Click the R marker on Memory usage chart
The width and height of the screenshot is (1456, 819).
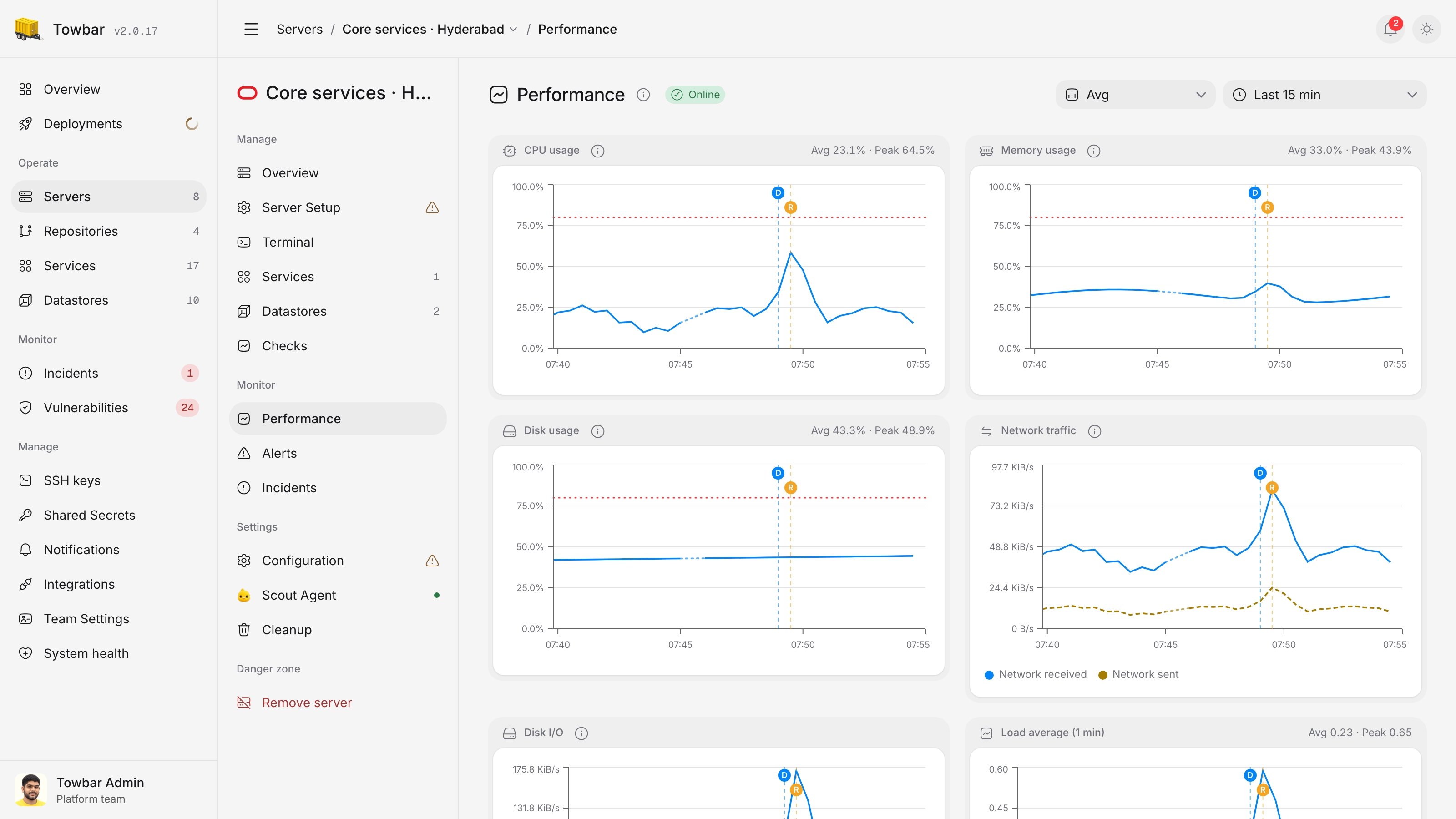(x=1267, y=207)
